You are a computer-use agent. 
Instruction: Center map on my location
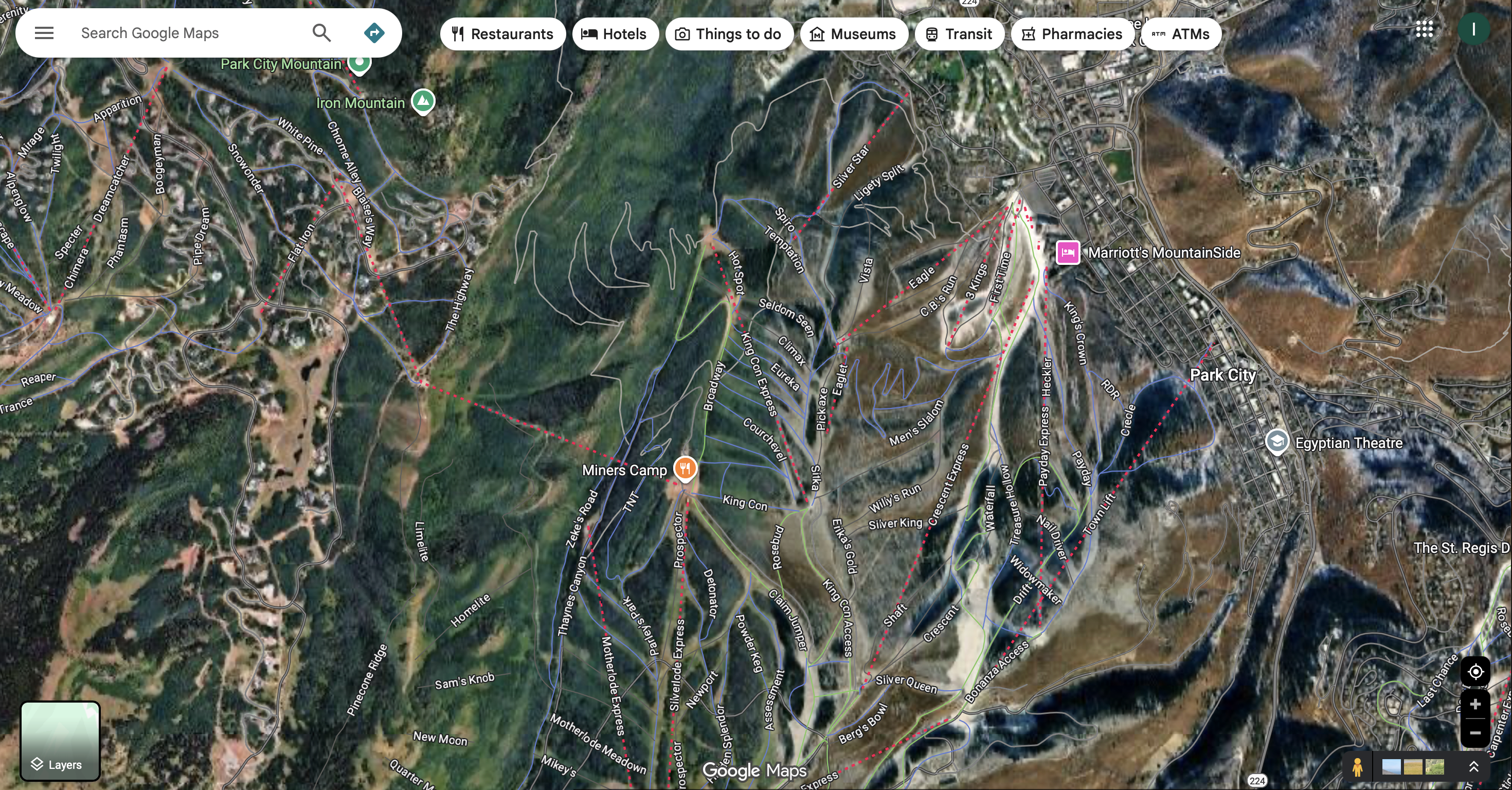coord(1475,672)
